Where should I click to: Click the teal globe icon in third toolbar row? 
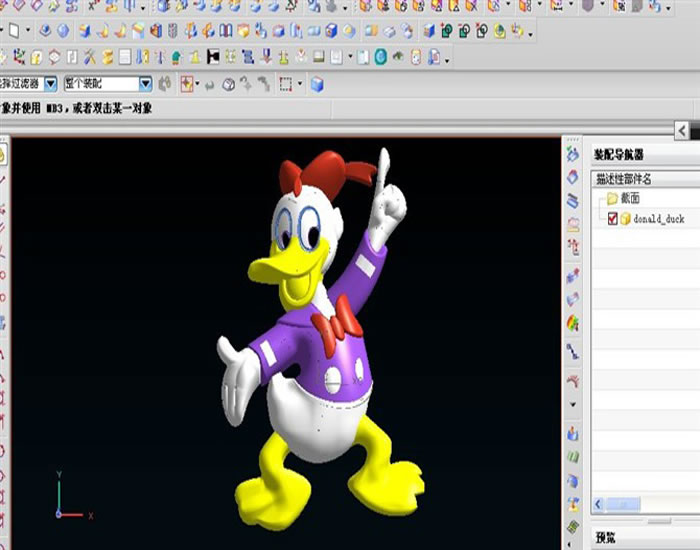point(381,57)
